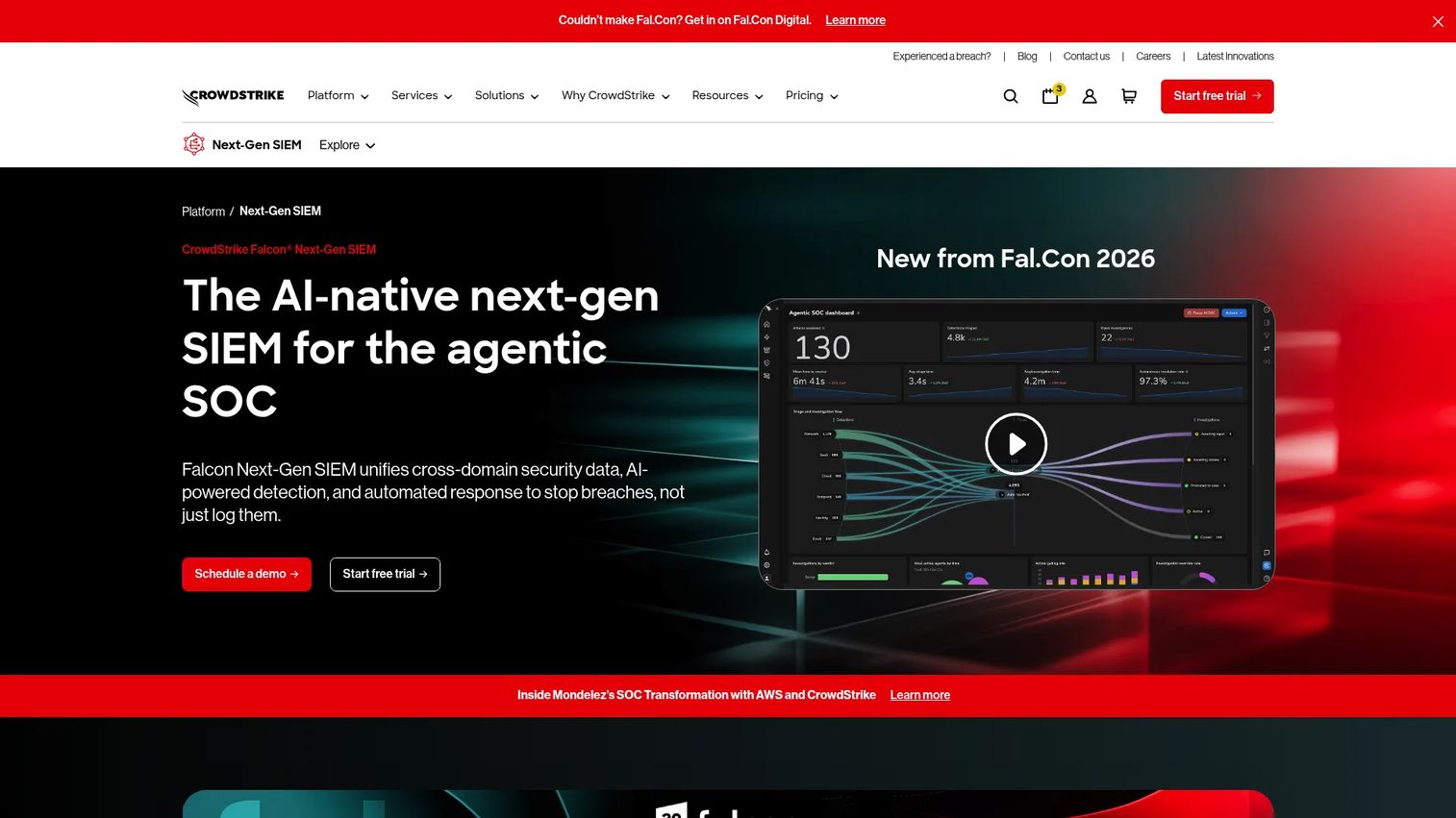This screenshot has height=818, width=1456.
Task: Click the Inside Mondelez's SOC Transformation text
Action: click(x=696, y=695)
